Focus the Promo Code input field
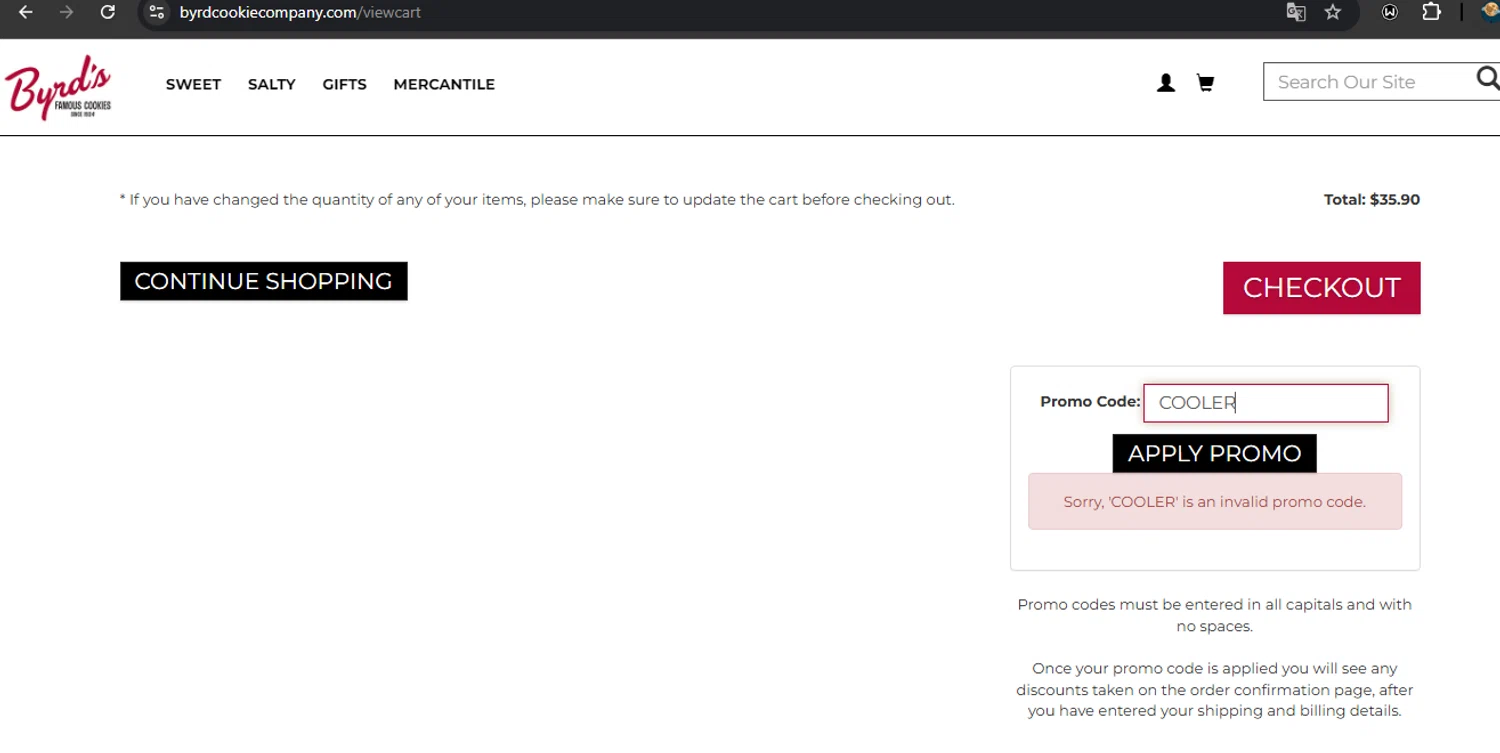1500x753 pixels. (1265, 403)
